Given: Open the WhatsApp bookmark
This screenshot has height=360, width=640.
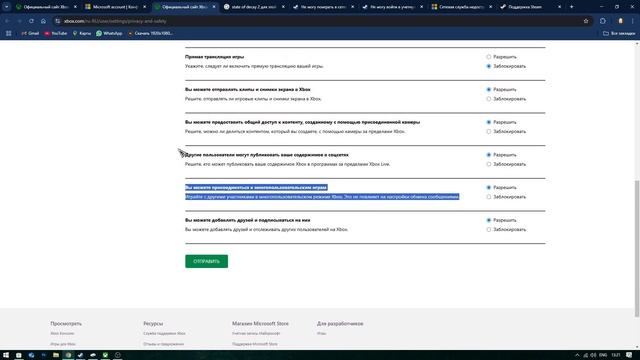Looking at the screenshot, I should pyautogui.click(x=109, y=33).
